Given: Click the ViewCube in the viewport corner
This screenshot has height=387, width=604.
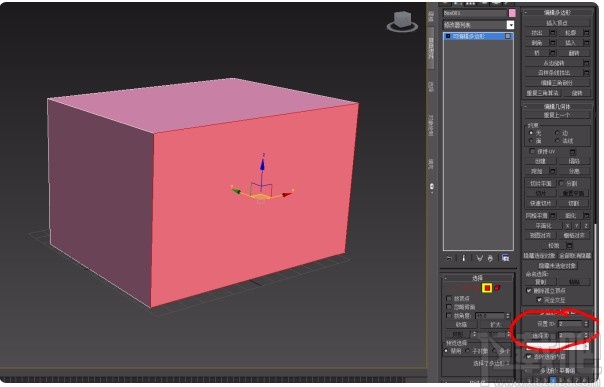Looking at the screenshot, I should [x=403, y=22].
